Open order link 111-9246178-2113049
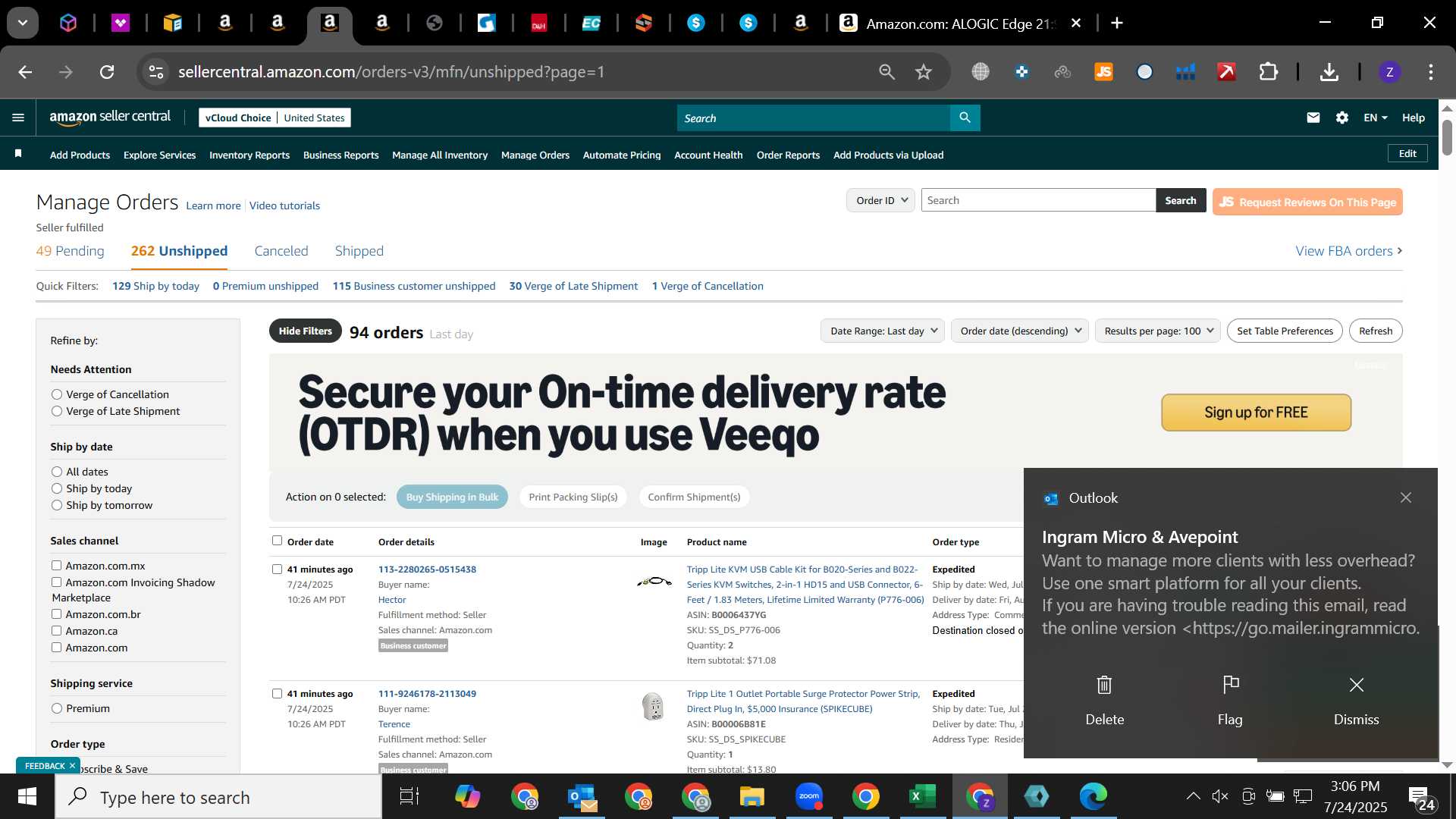Image resolution: width=1456 pixels, height=819 pixels. point(427,693)
